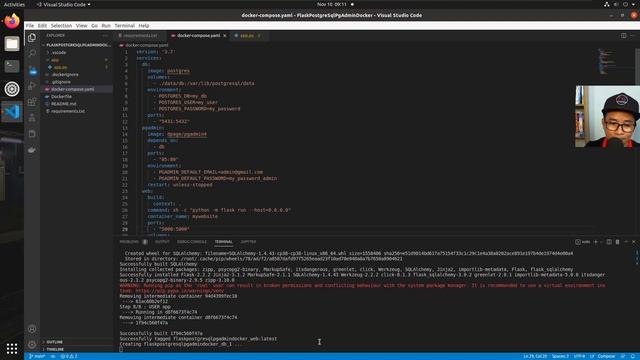The image size is (640, 360).
Task: Kill the terminal with the trash icon
Action: click(617, 242)
